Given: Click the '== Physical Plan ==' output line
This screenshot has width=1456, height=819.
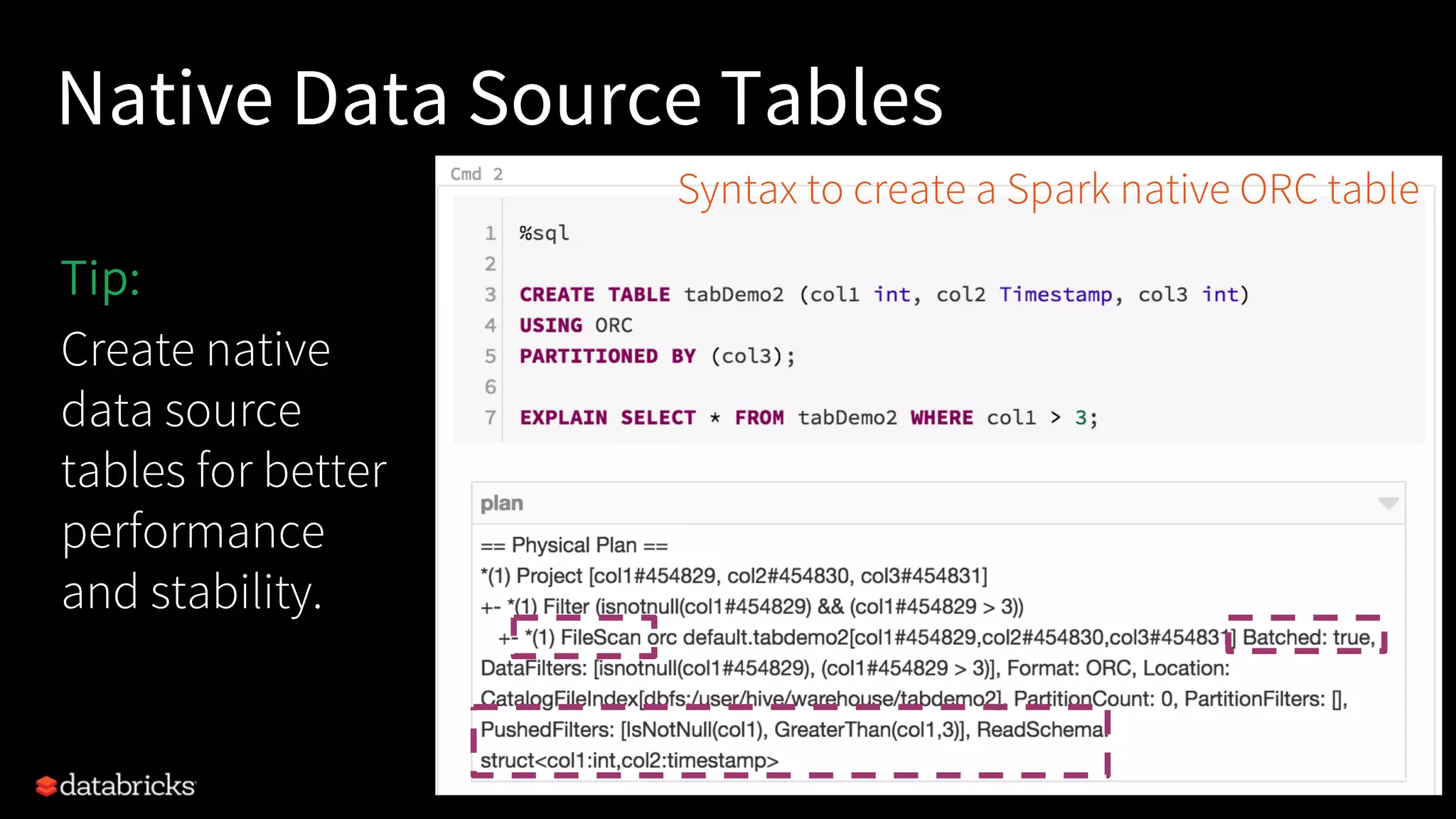Looking at the screenshot, I should 574,545.
